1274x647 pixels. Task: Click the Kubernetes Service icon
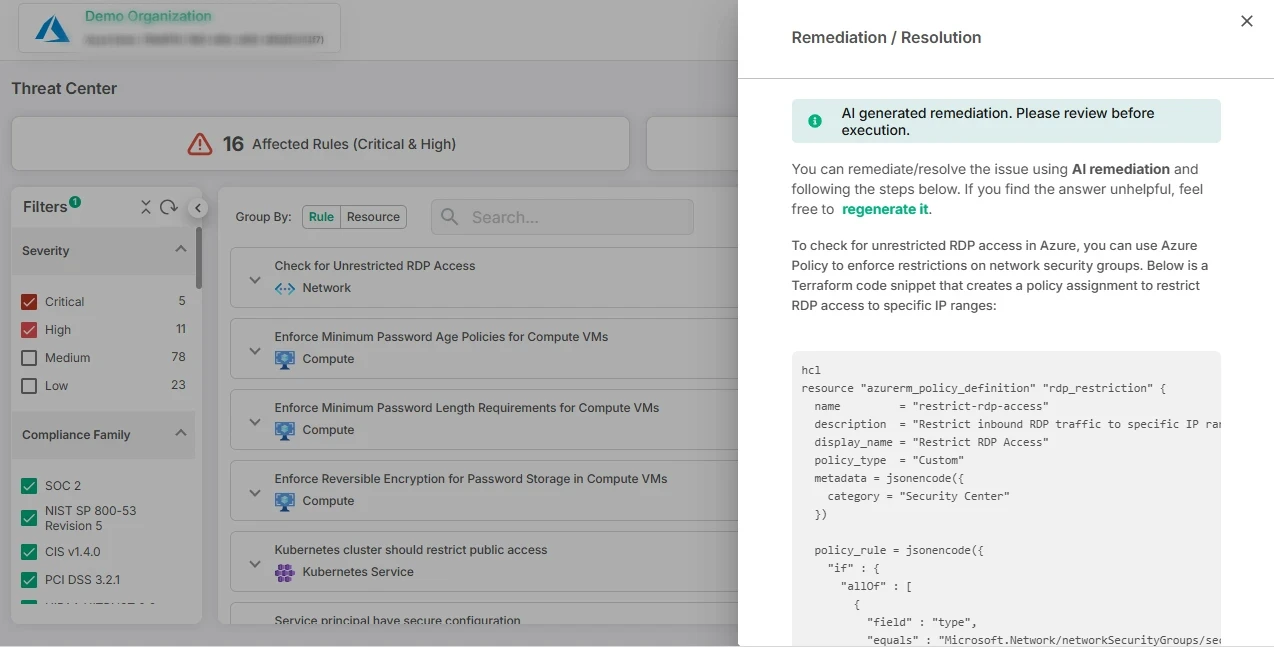click(x=285, y=572)
